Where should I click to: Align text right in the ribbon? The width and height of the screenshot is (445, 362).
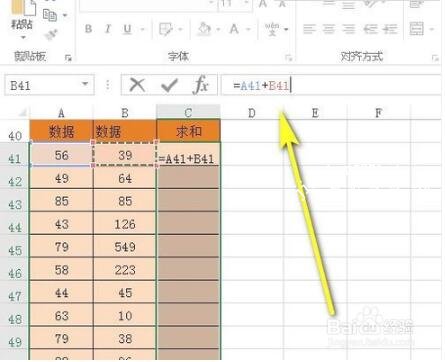pyautogui.click(x=349, y=29)
